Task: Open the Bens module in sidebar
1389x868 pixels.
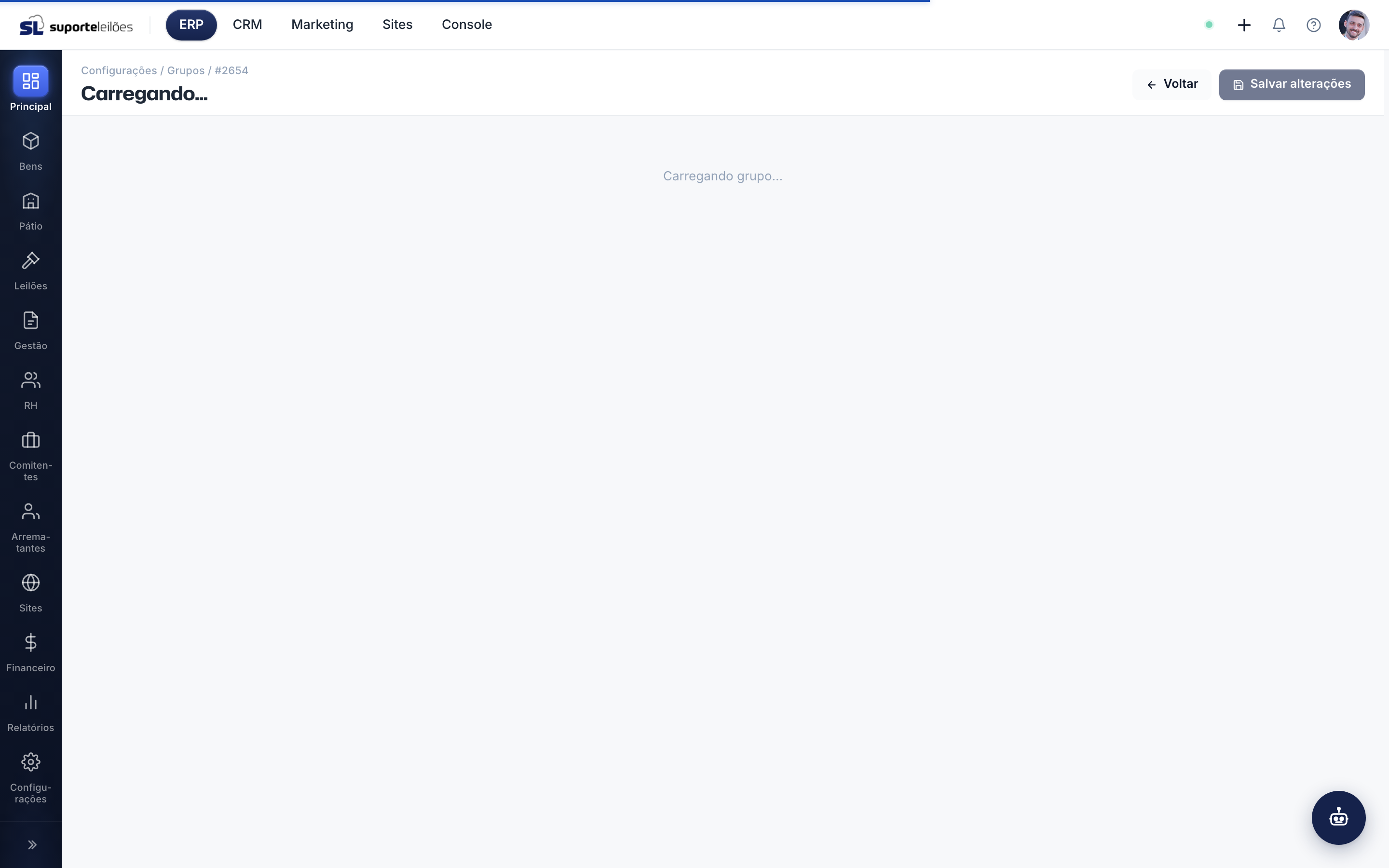Action: (x=30, y=151)
